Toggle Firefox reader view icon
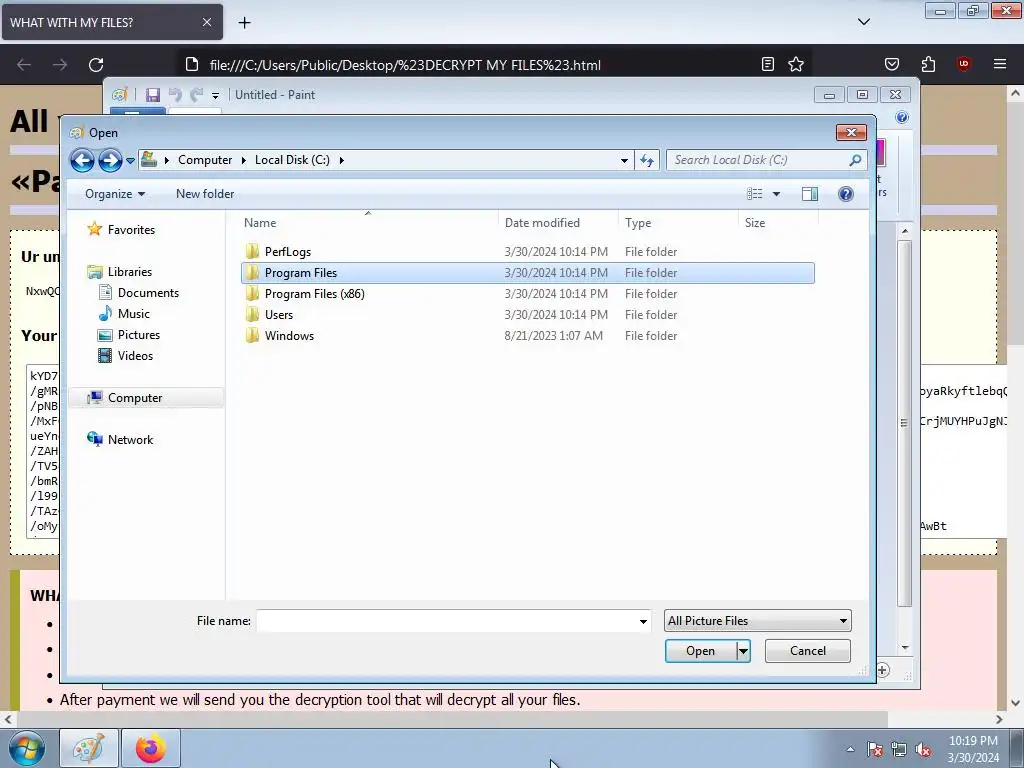 tap(767, 64)
